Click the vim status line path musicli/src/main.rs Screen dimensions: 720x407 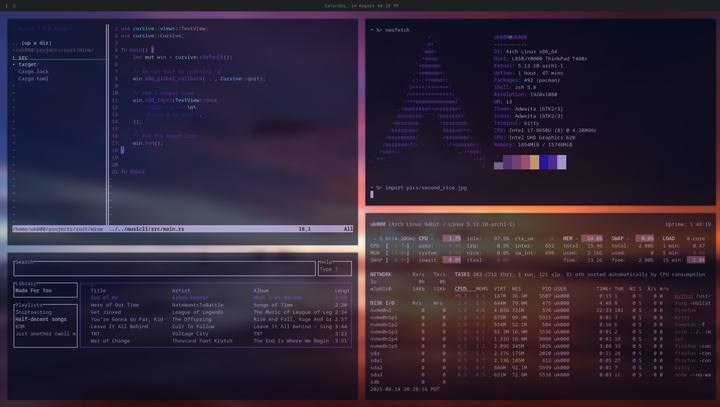point(146,229)
